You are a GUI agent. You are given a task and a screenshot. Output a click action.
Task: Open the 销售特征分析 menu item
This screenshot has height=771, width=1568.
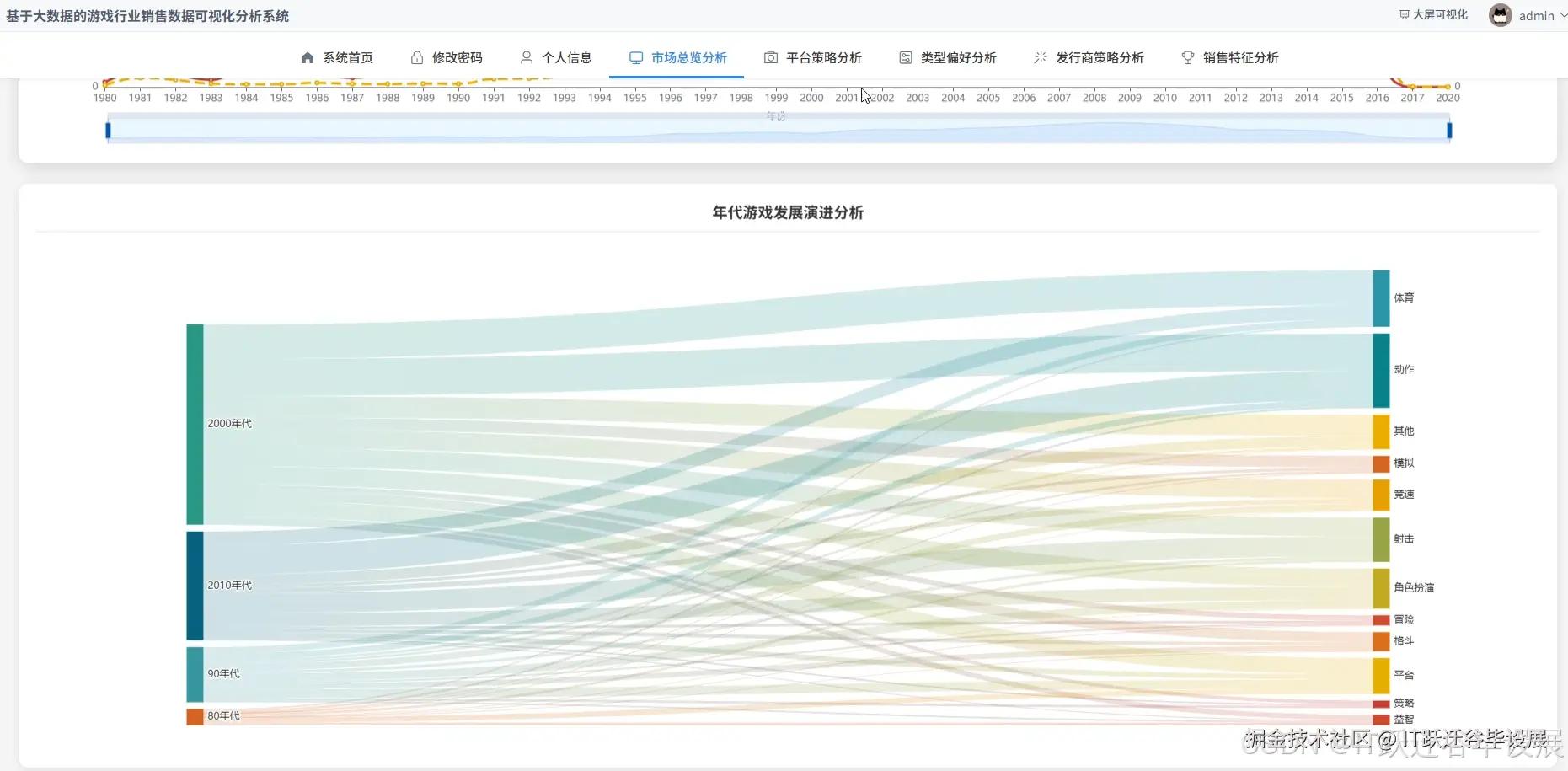[x=1230, y=57]
